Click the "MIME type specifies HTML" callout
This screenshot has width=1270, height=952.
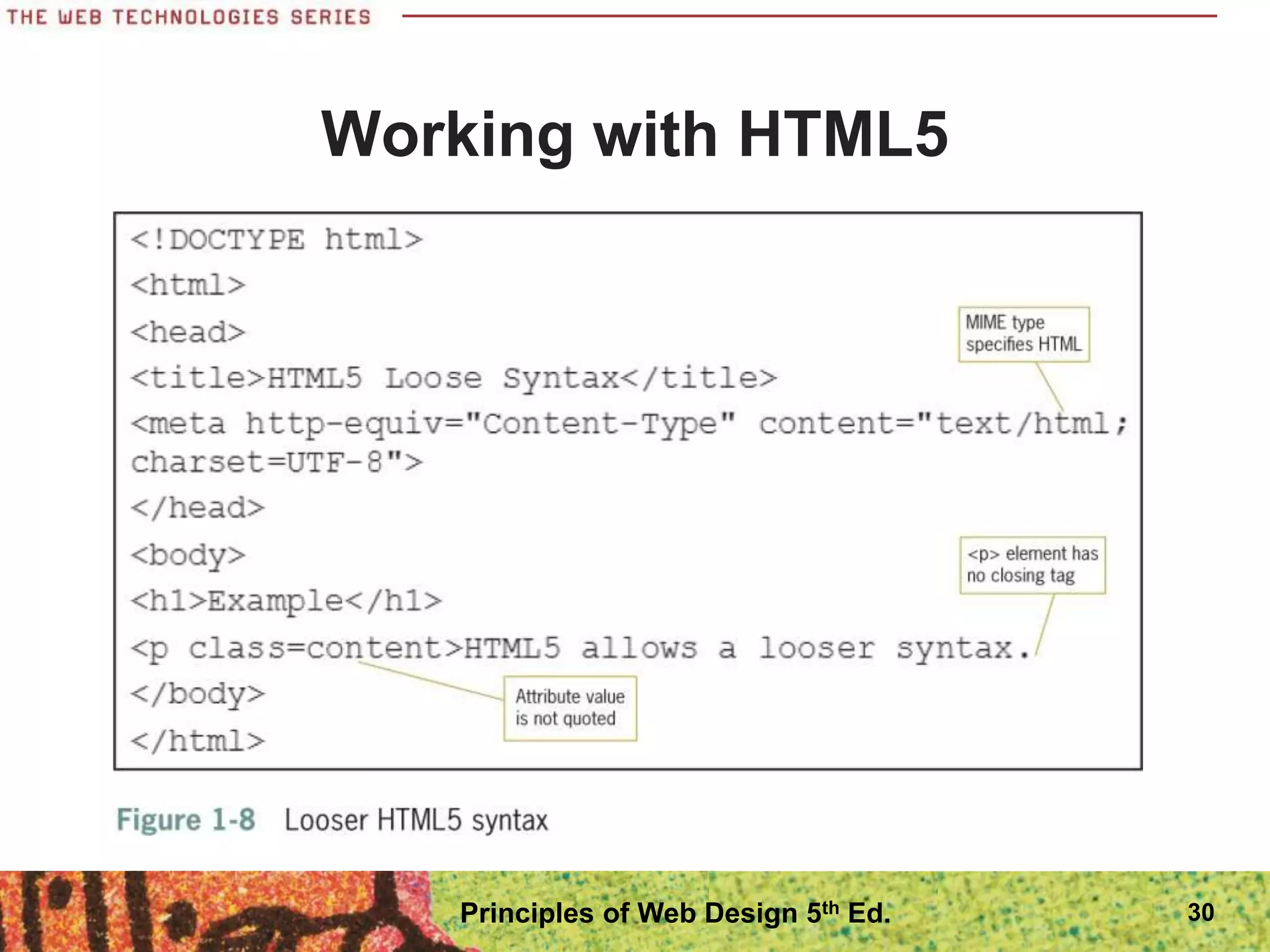click(x=1024, y=334)
